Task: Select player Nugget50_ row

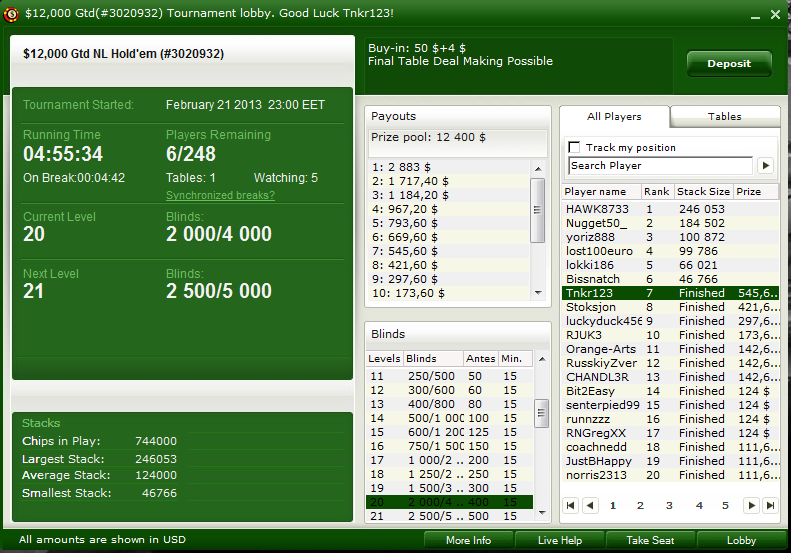Action: [671, 223]
